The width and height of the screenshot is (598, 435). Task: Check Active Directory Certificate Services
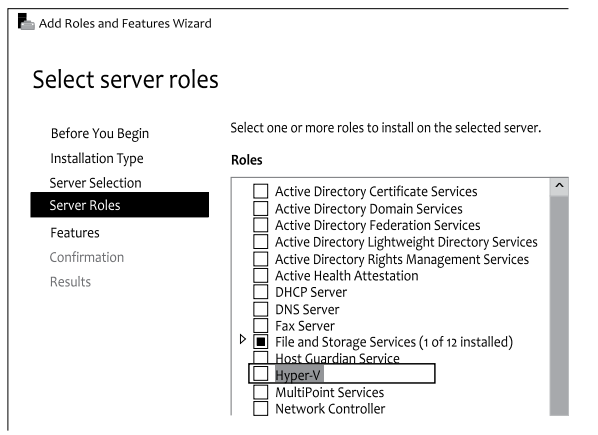coord(260,191)
